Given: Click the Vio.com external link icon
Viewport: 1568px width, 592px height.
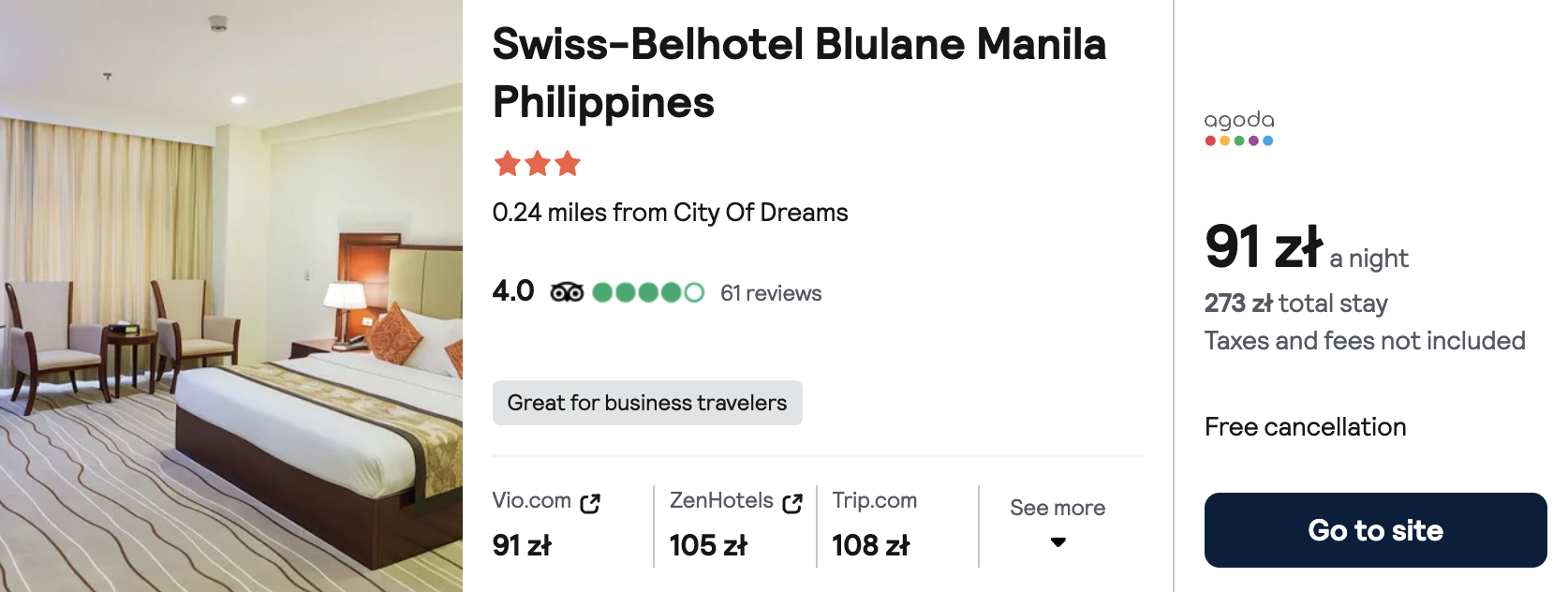Looking at the screenshot, I should pos(590,504).
